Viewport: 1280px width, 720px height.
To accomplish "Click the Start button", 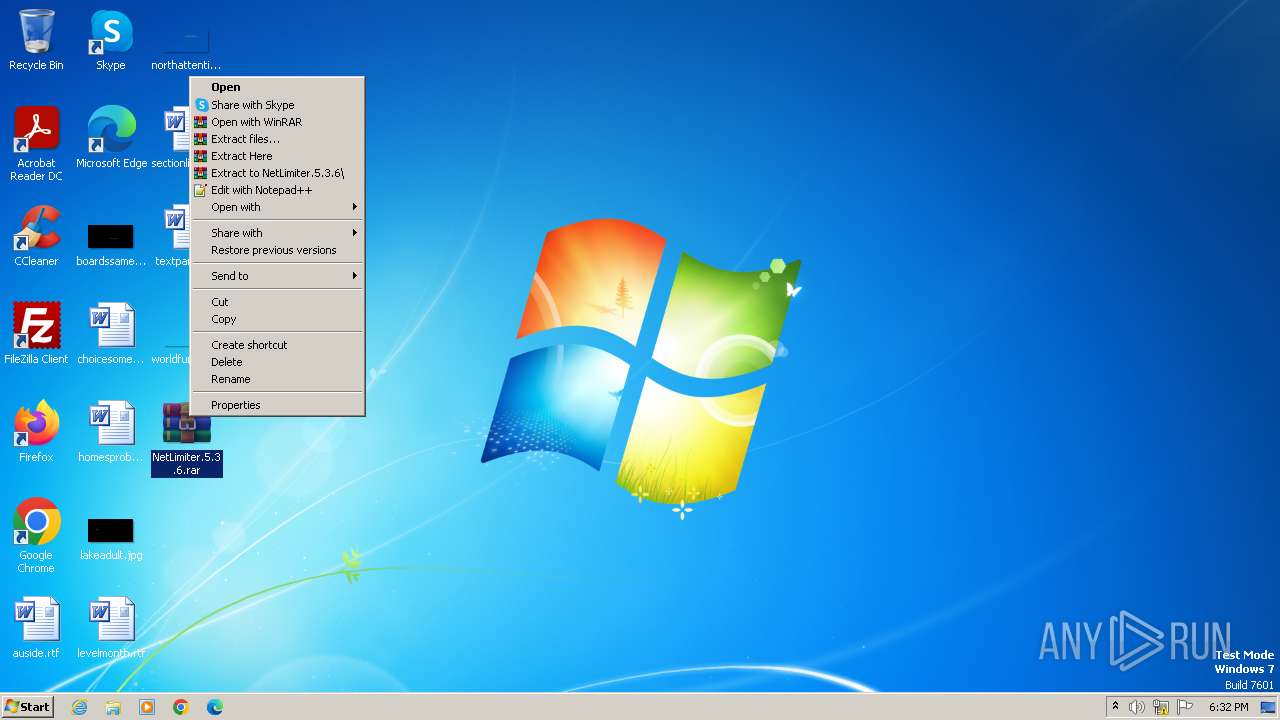I will [27, 707].
